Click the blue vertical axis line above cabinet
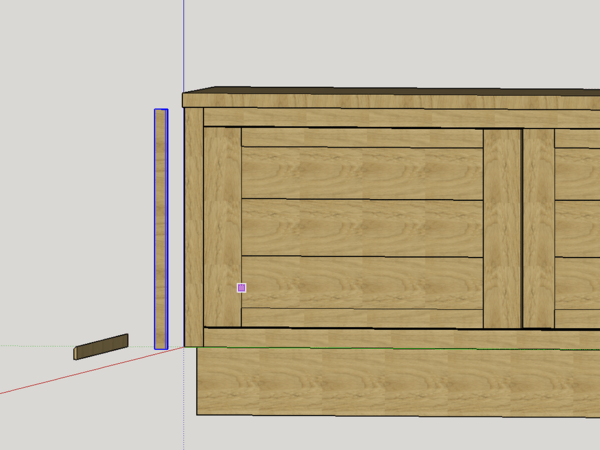Image resolution: width=600 pixels, height=450 pixels. (183, 40)
